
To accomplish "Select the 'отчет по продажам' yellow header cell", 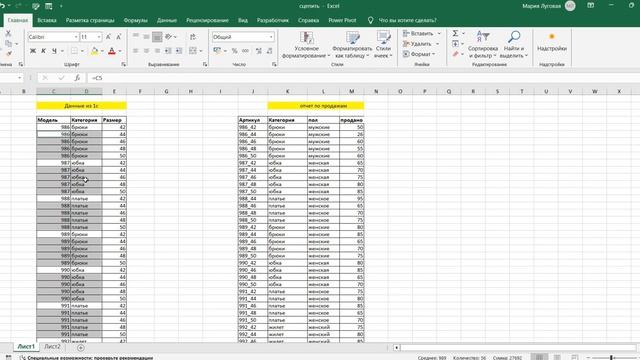I will pyautogui.click(x=316, y=106).
